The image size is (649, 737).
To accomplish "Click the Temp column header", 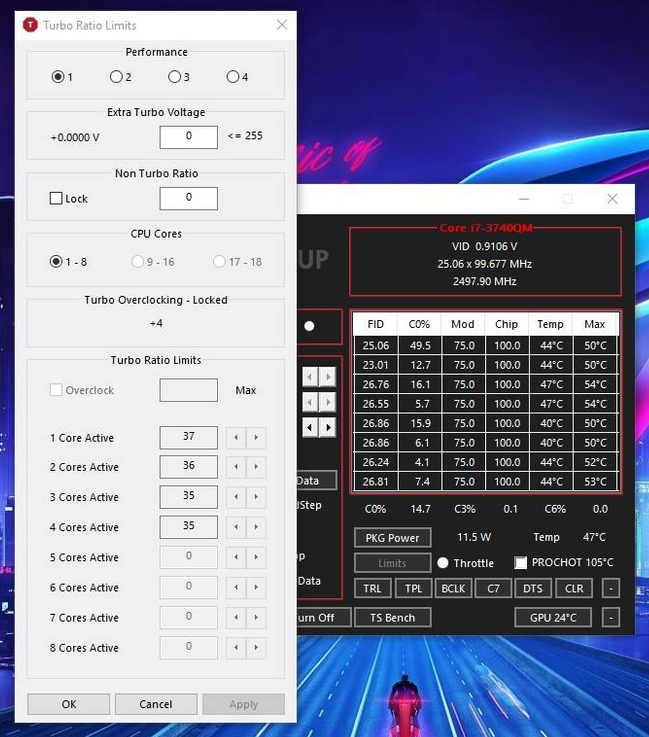I will (550, 324).
